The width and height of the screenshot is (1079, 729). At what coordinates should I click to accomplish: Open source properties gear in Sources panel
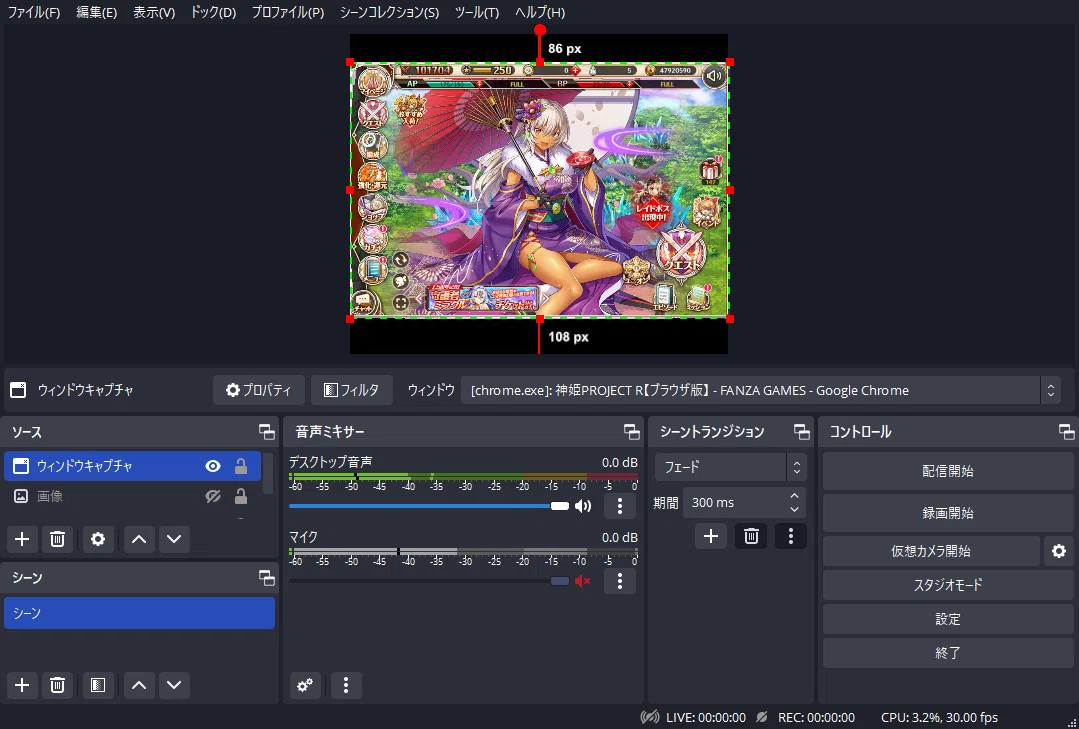pos(98,539)
